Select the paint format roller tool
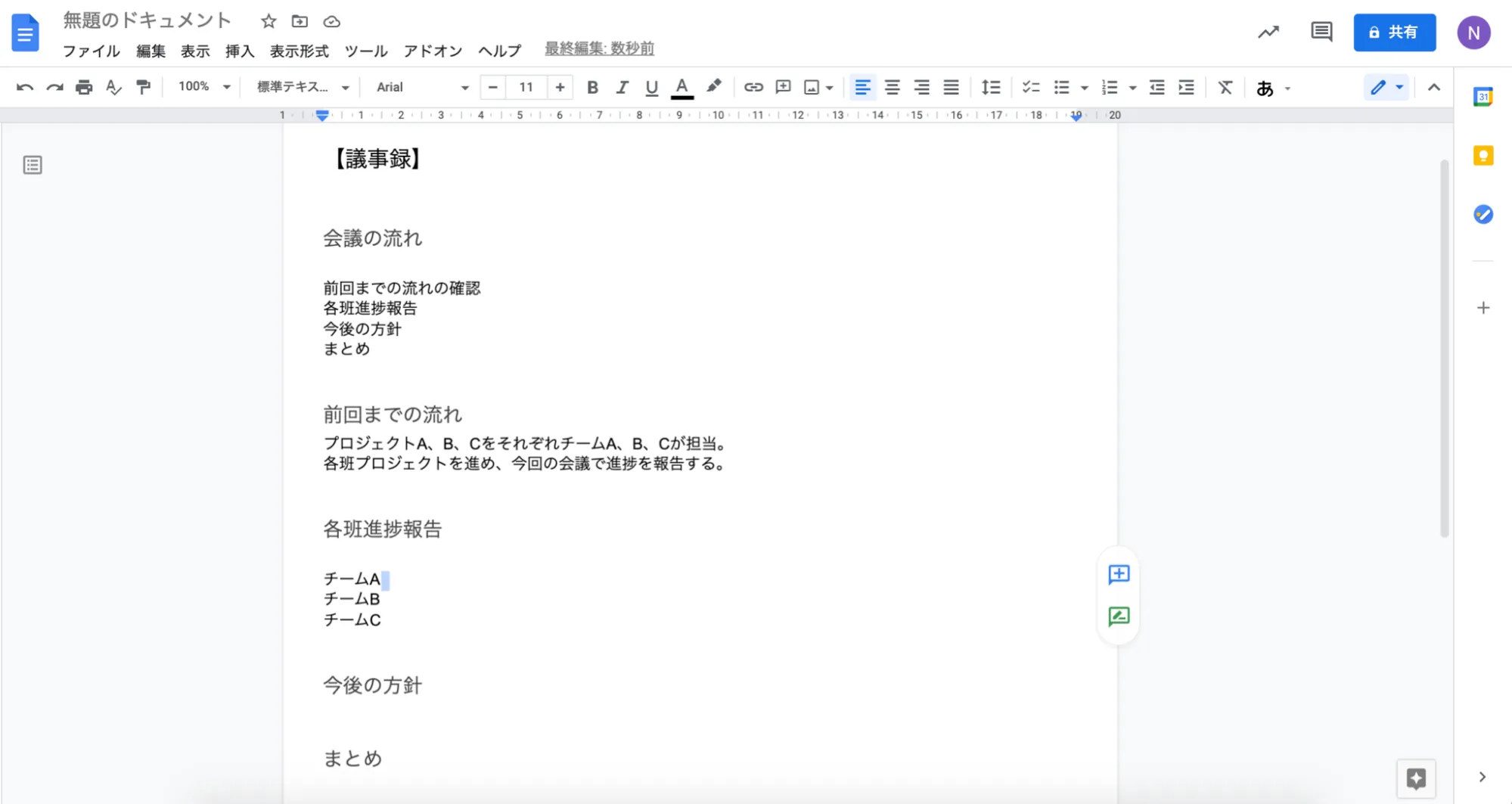 point(143,88)
